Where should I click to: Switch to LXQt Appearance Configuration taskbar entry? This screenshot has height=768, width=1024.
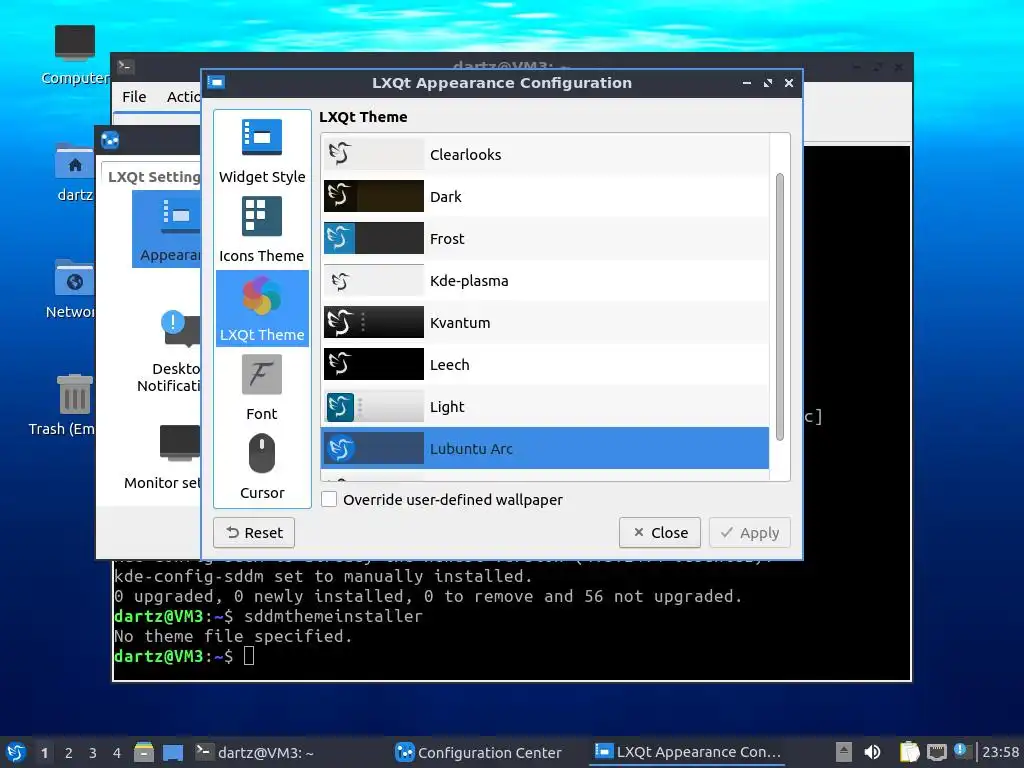688,752
